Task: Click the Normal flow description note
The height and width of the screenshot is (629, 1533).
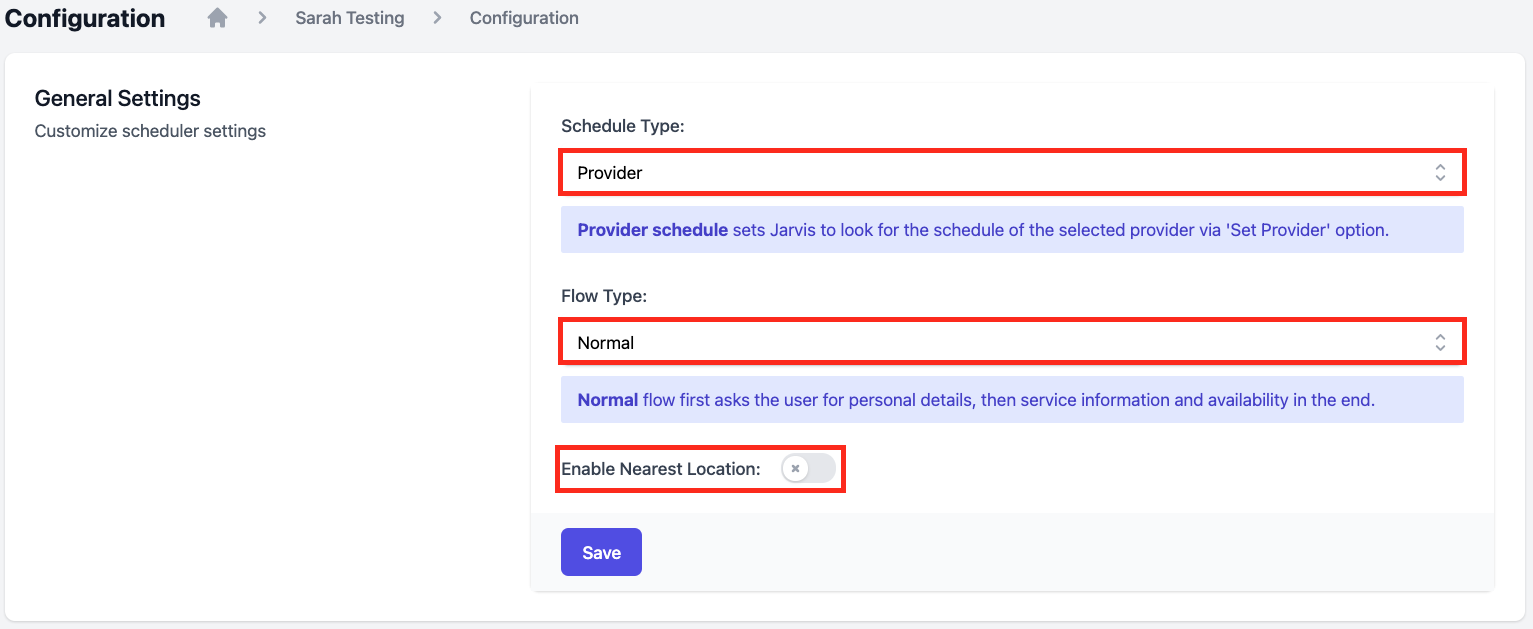Action: pos(1012,399)
